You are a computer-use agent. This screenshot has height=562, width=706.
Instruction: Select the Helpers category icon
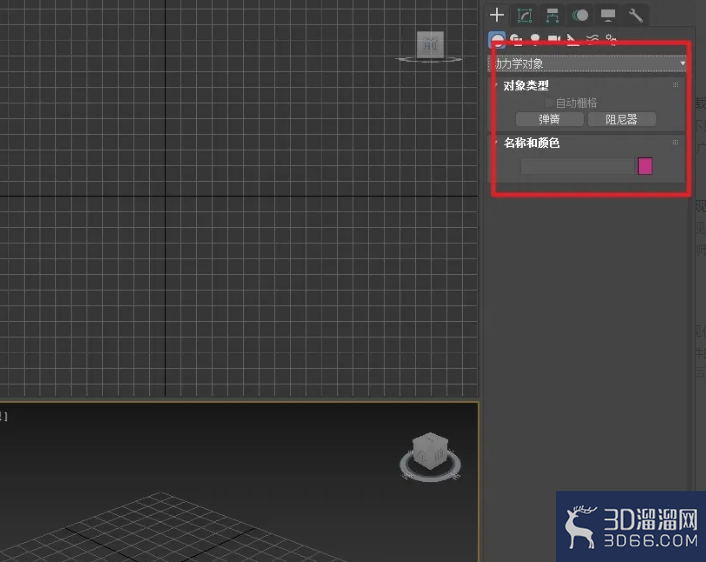click(572, 40)
